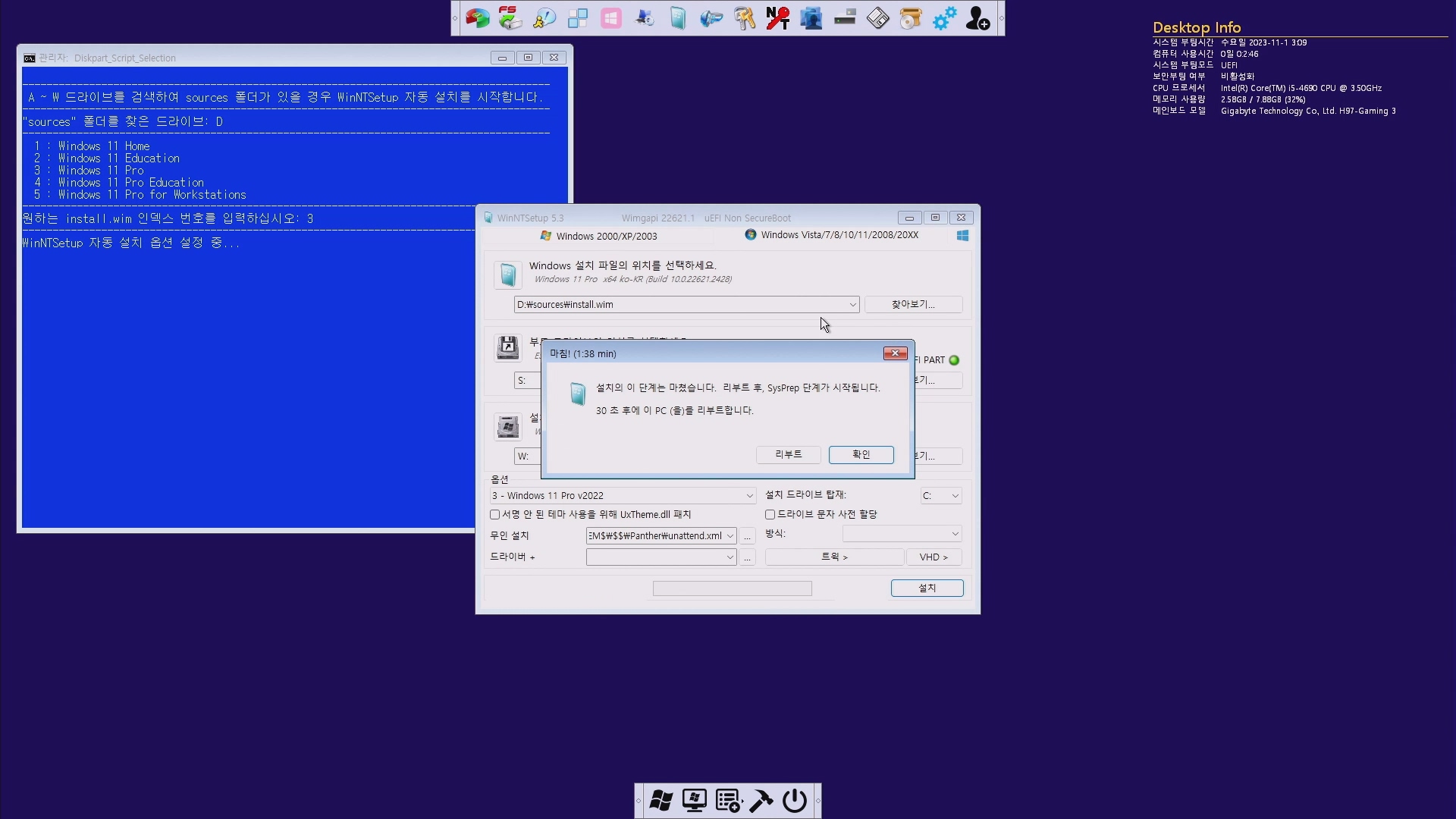Click the CPU processor info line
Screen dimensions: 1456x819
[1267, 88]
